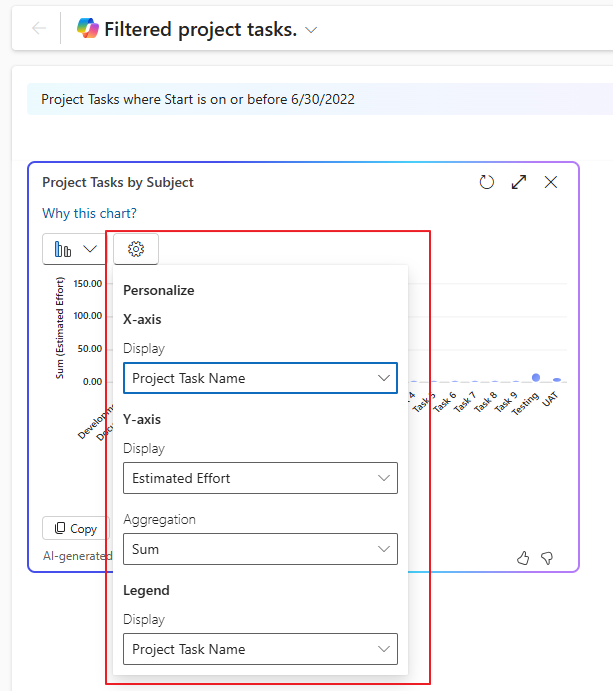This screenshot has height=691, width=613.
Task: Open the X-axis Display dropdown
Action: [260, 378]
